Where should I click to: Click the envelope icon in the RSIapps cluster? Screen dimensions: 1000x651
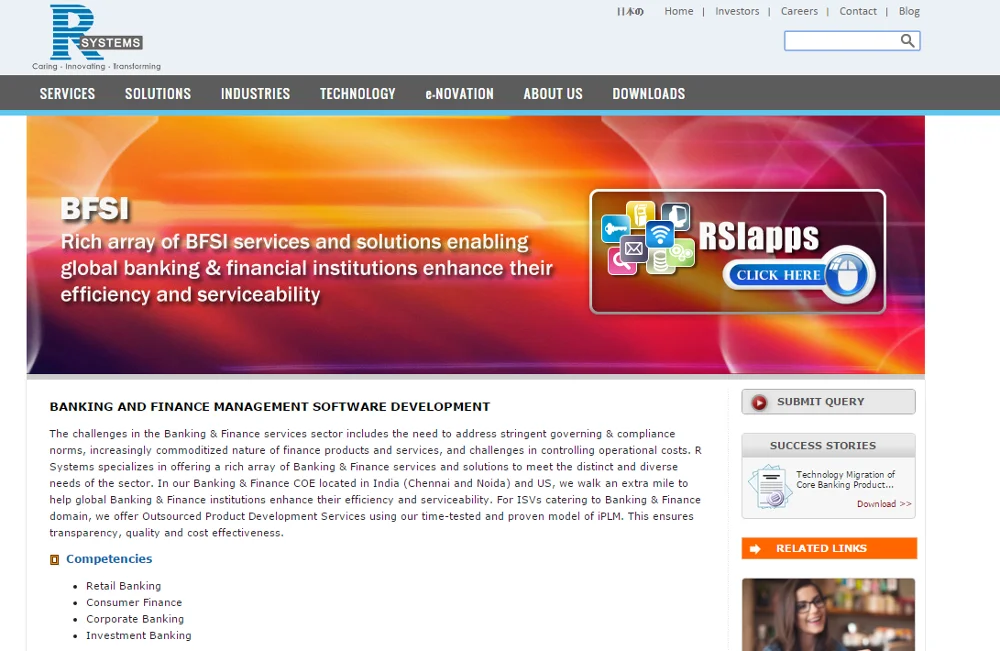[633, 249]
